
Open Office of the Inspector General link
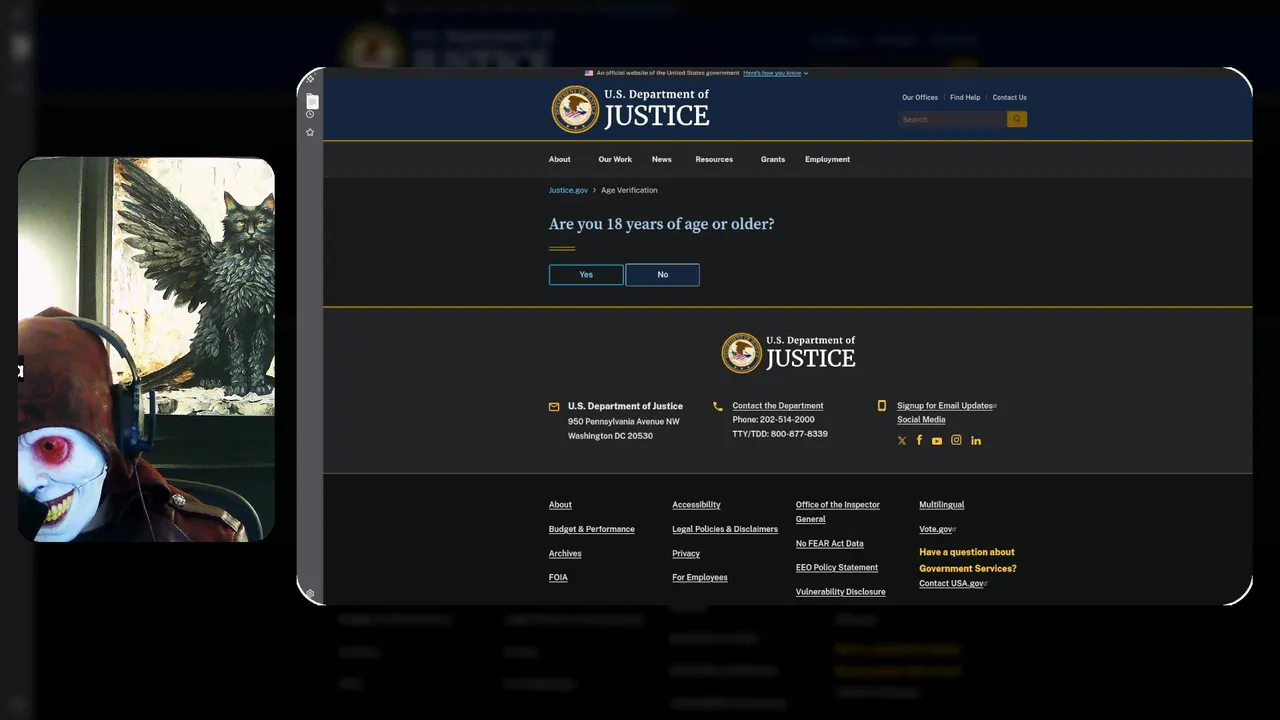[x=838, y=512]
